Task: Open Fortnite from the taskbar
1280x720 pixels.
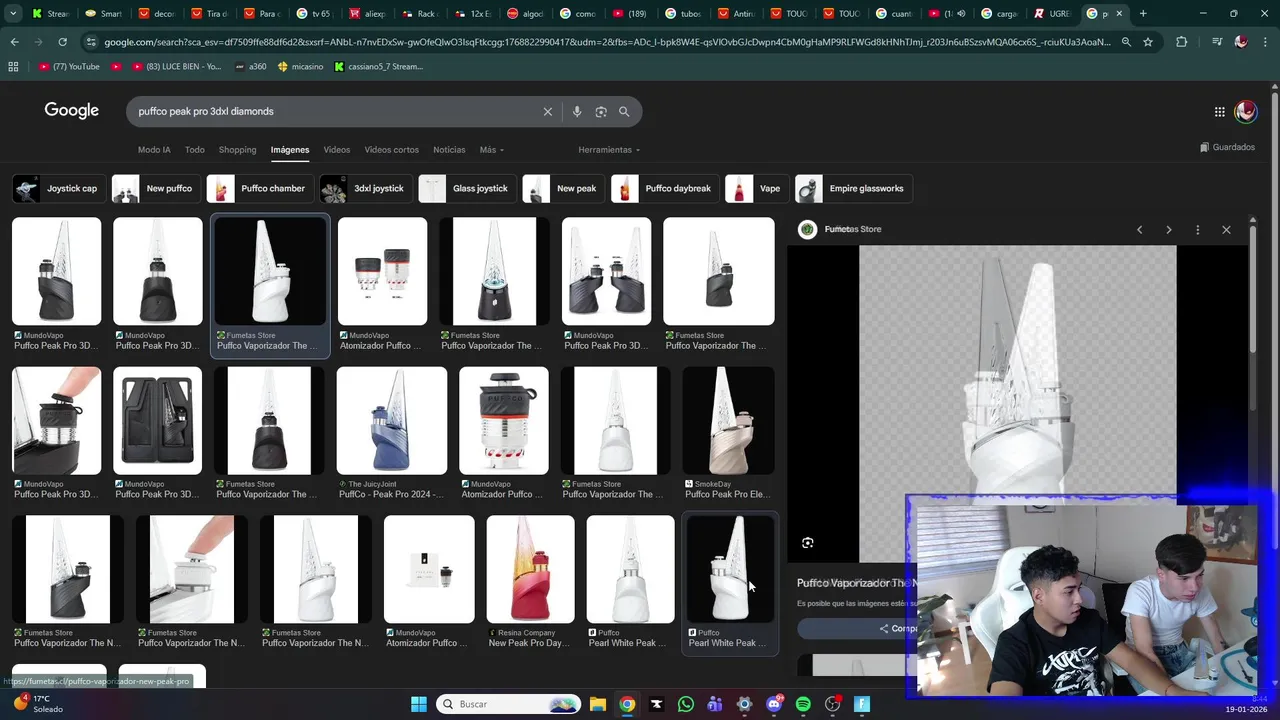Action: [862, 704]
